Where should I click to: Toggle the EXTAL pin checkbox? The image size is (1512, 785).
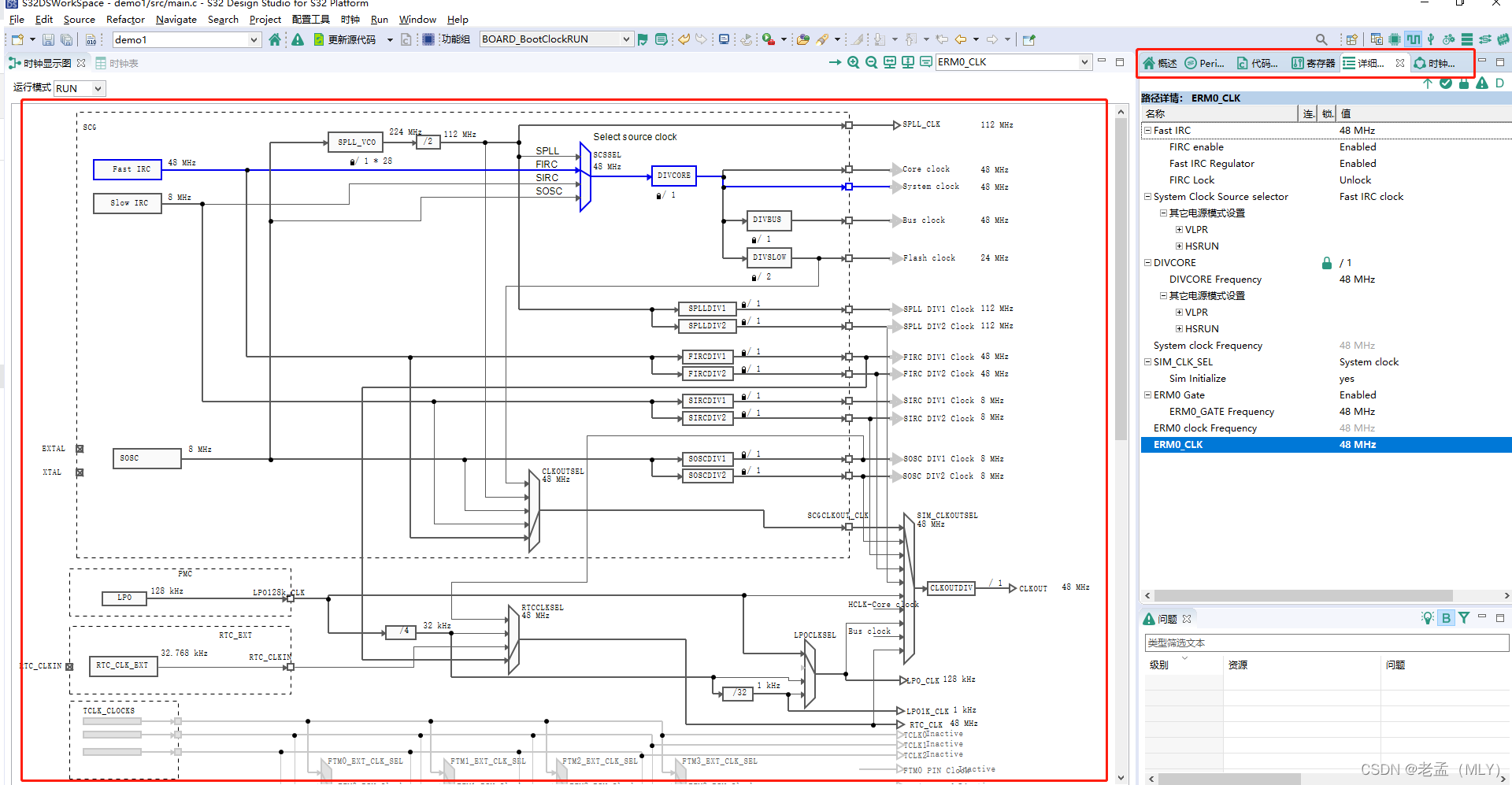80,449
